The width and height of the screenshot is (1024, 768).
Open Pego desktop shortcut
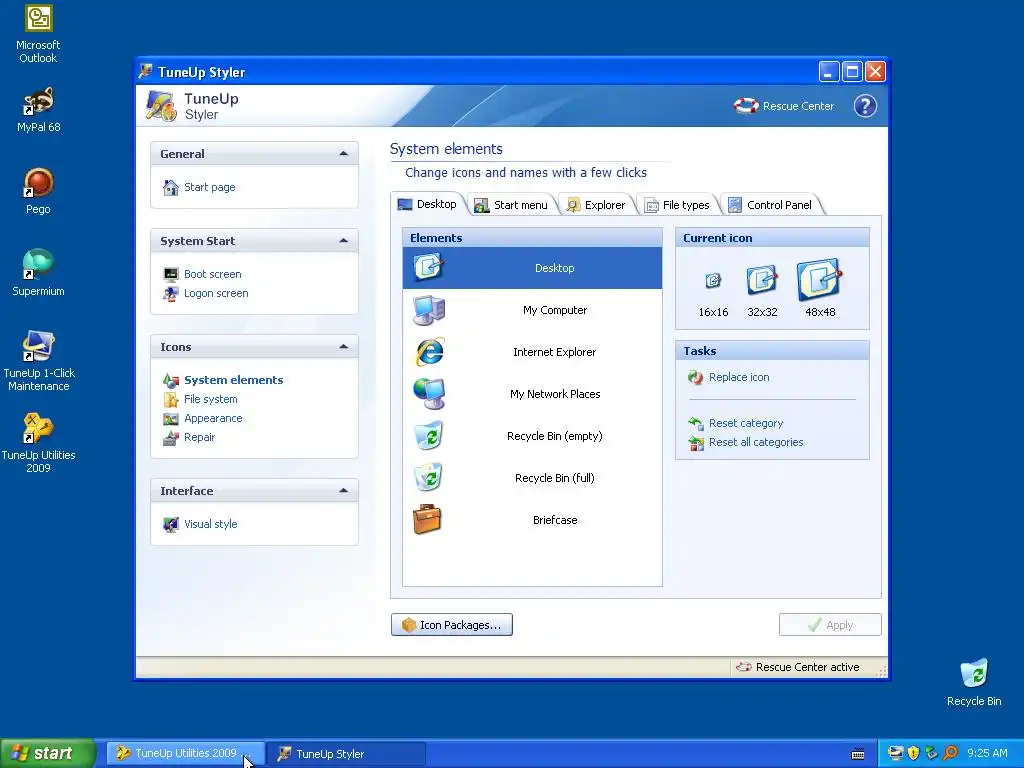coord(38,191)
